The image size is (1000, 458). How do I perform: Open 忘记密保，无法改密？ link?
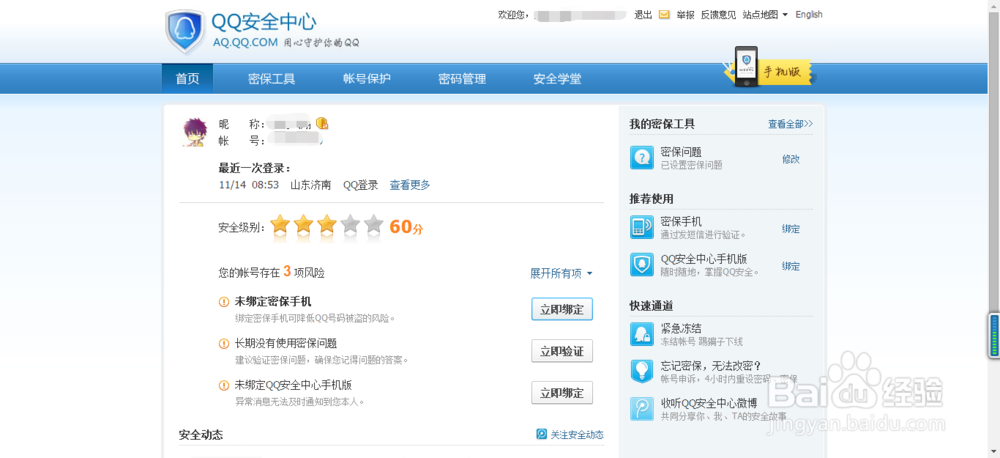coord(711,366)
